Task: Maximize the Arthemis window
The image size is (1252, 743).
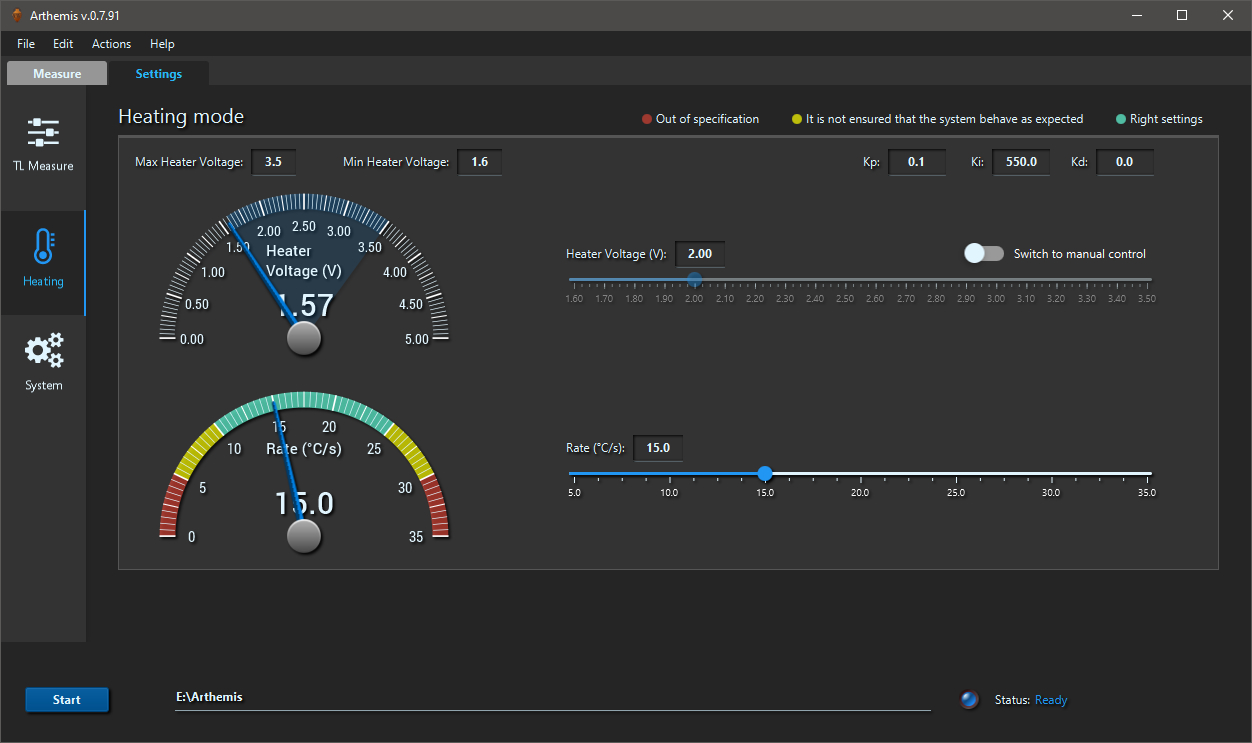Action: 1182,15
